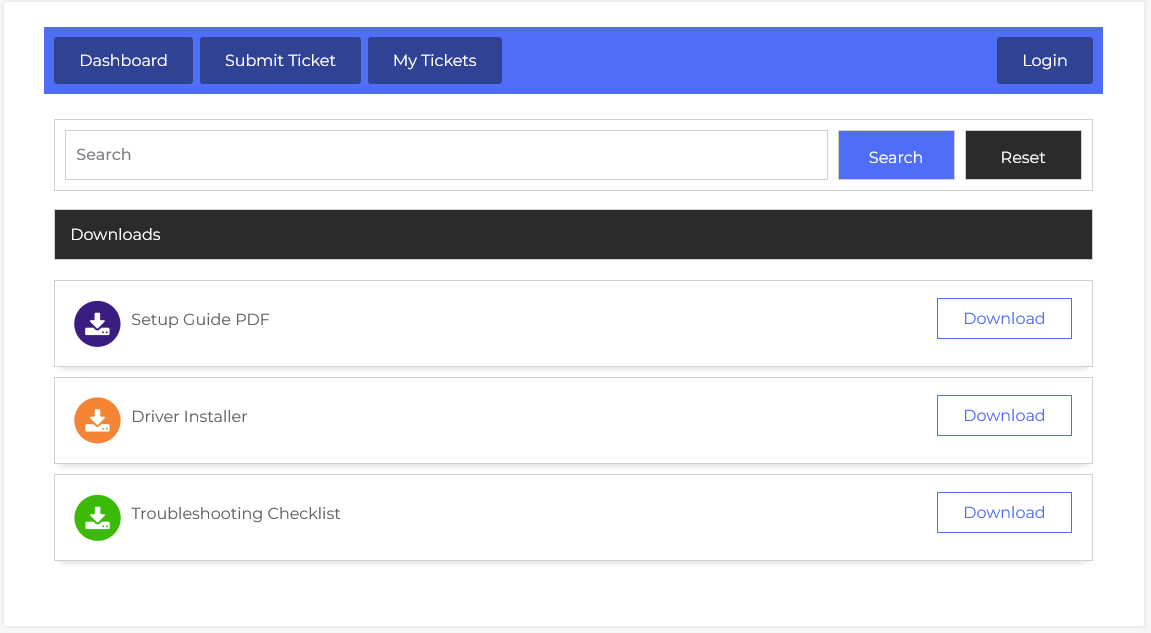Viewport: 1151px width, 633px height.
Task: Download the Troubleshooting Checklist
Action: tap(1004, 513)
